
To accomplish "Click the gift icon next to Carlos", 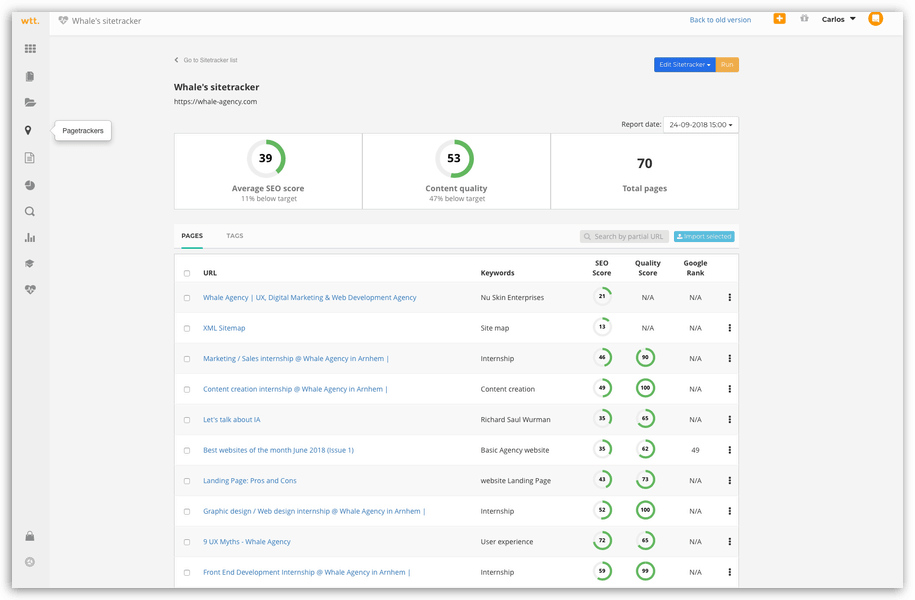I will pyautogui.click(x=805, y=18).
